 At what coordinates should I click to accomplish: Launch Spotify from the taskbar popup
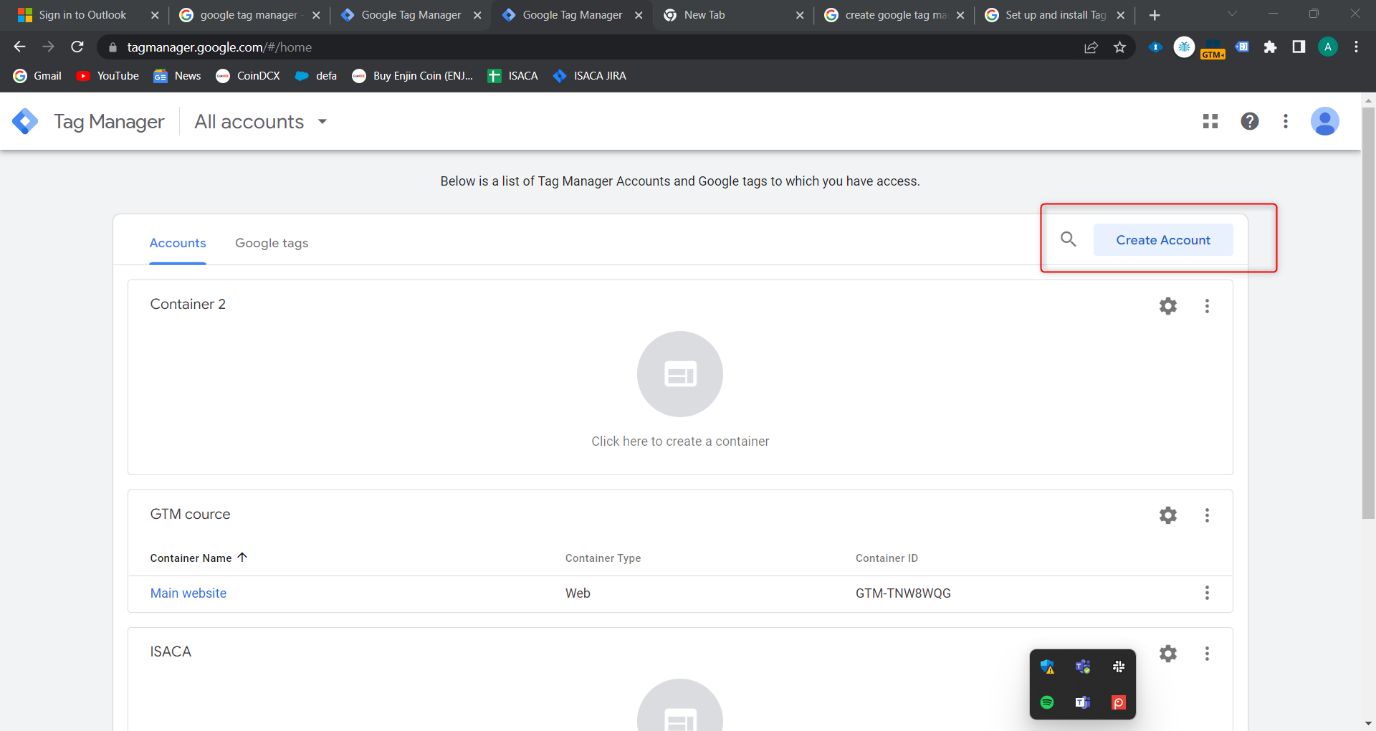(1046, 702)
